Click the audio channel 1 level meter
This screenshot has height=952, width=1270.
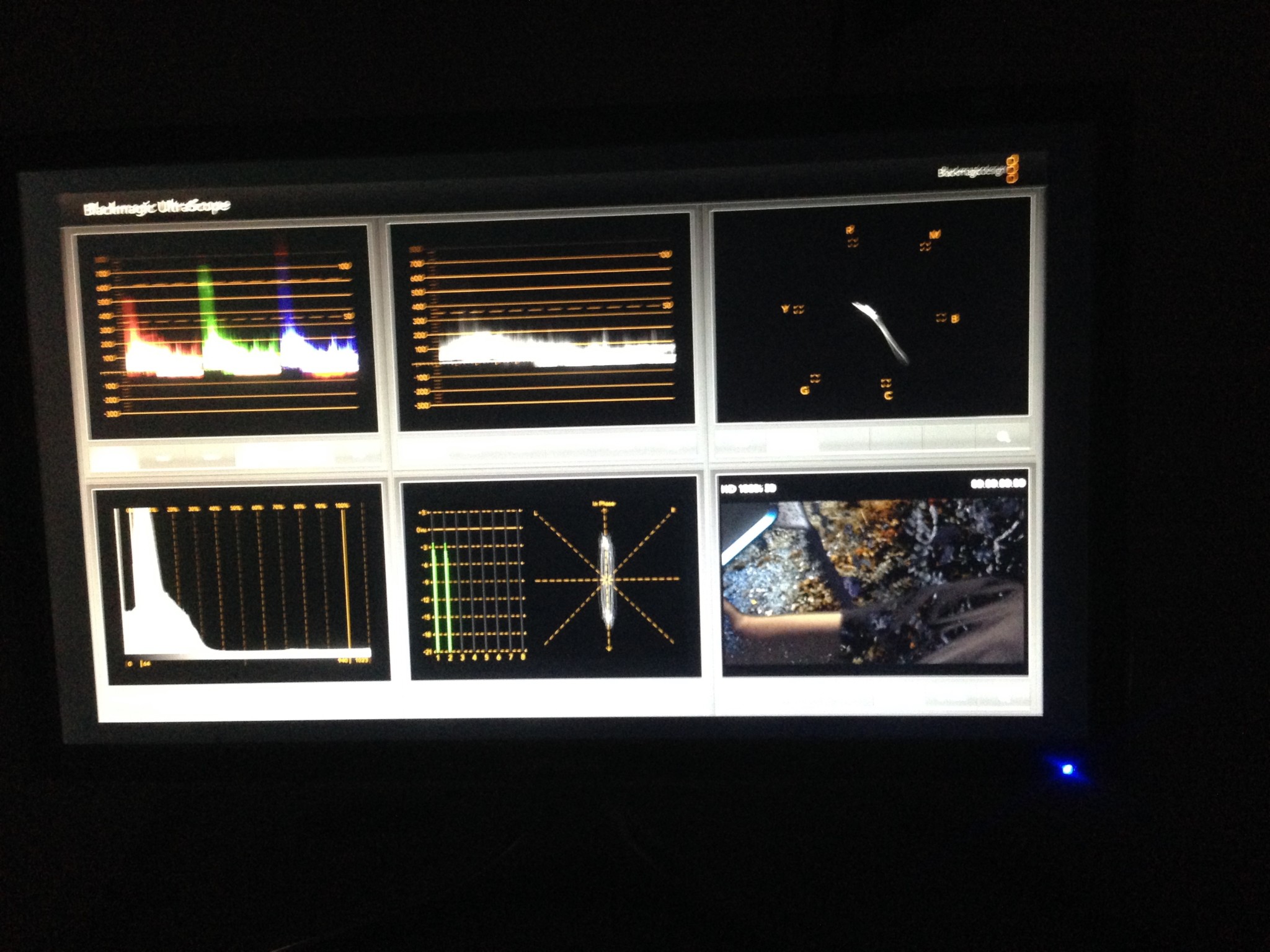(437, 598)
